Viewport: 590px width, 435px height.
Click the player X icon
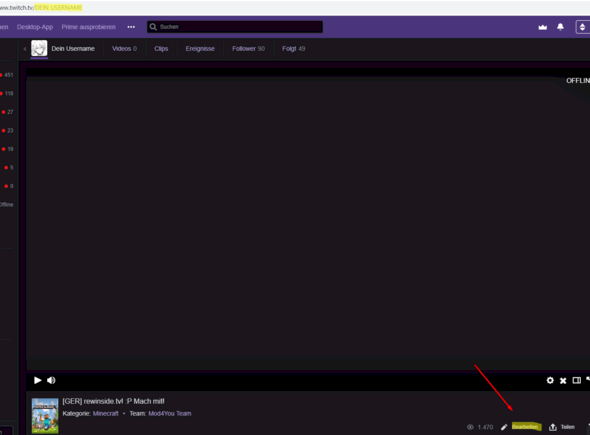[x=563, y=381]
